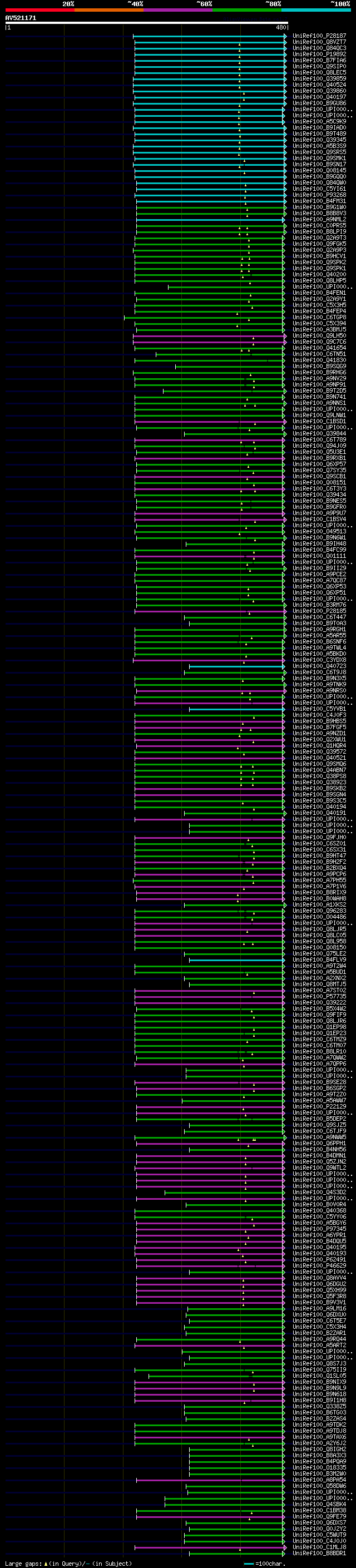Select the UniRef100_C0PRS5 label
The height and width of the screenshot is (1568, 356).
[x=319, y=225]
